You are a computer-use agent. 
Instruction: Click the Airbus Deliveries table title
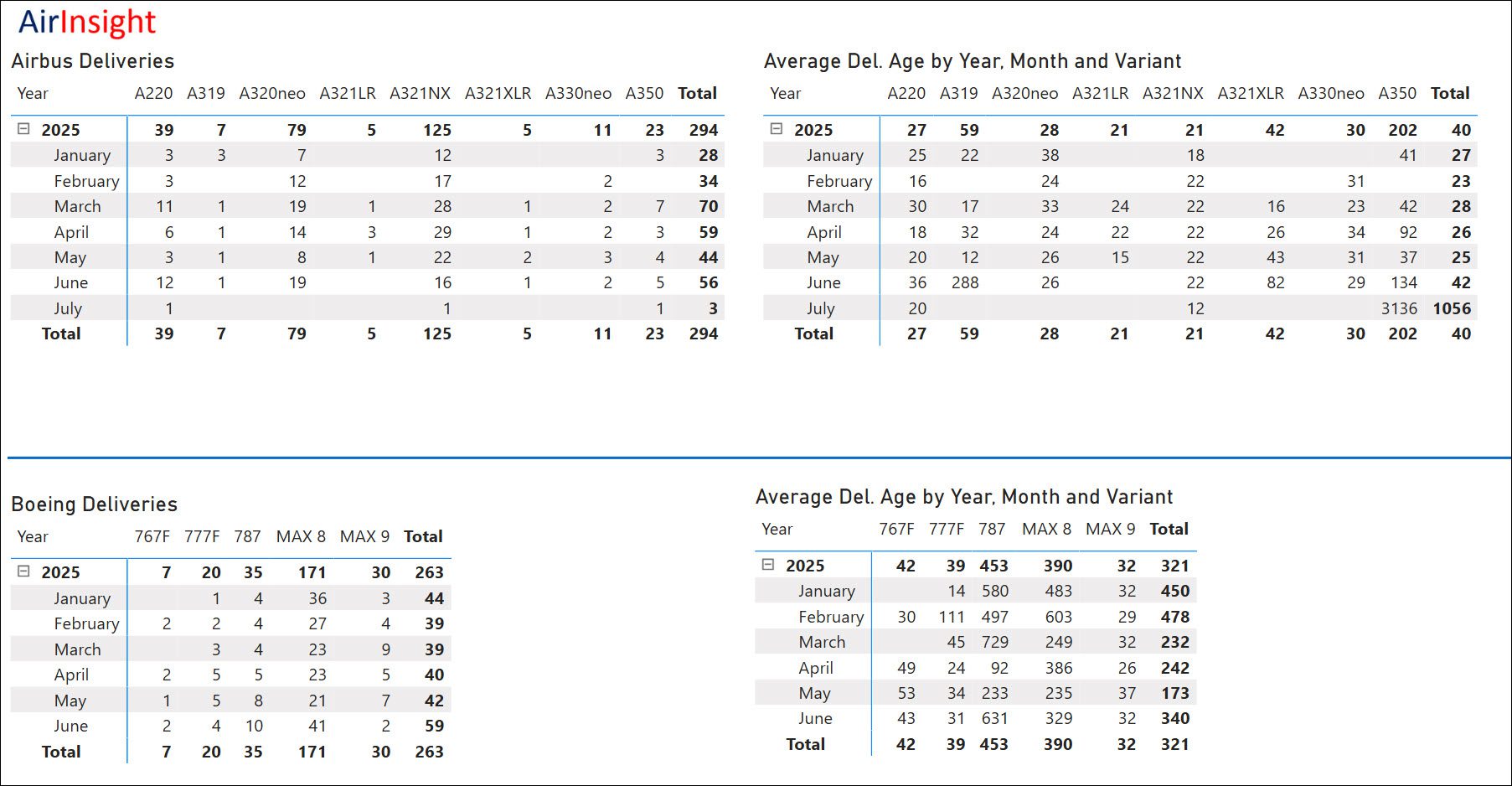click(x=93, y=61)
